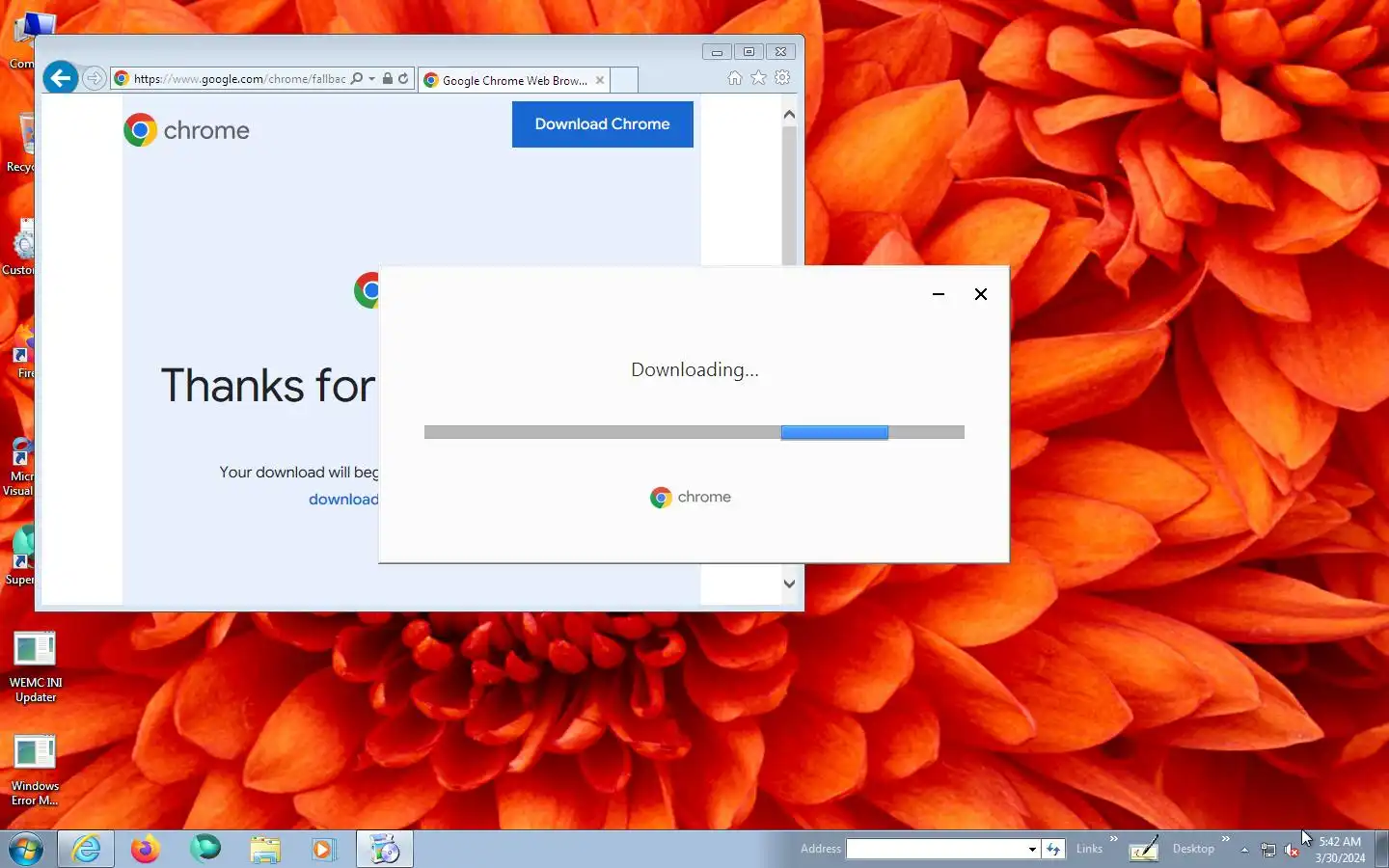Open a new blank tab in IE

[624, 80]
